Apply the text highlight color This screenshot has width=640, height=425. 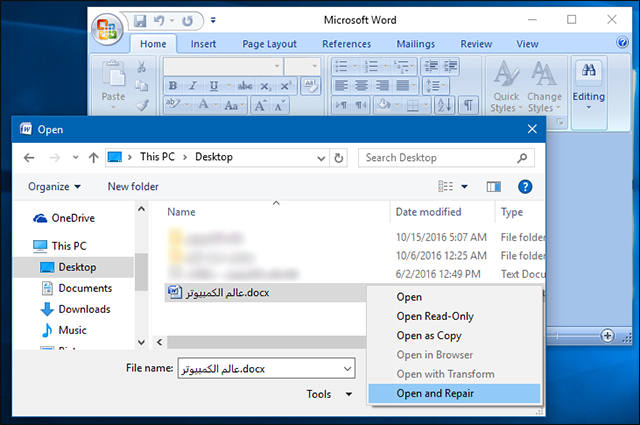173,105
